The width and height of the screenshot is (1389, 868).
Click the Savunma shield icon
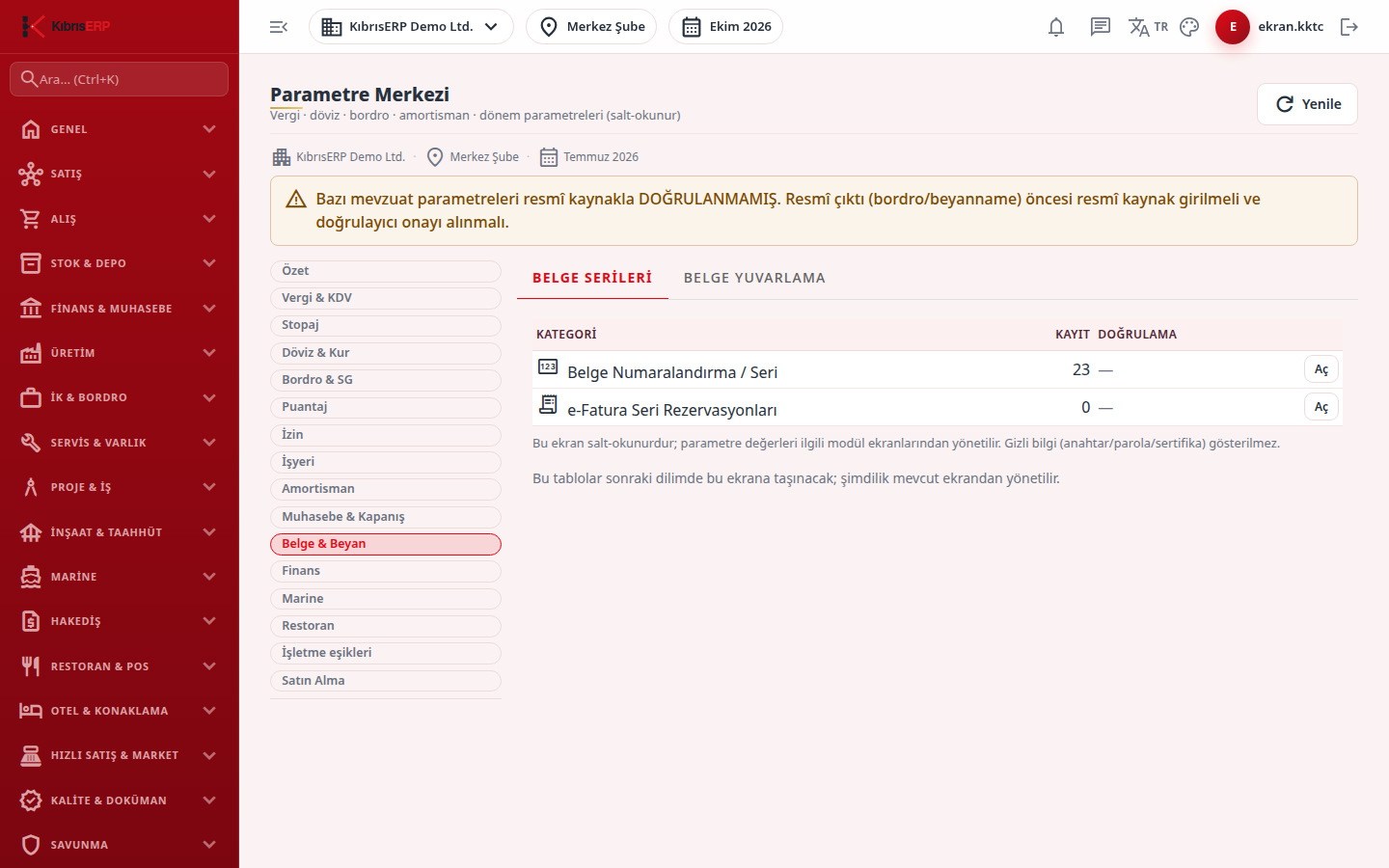point(31,845)
